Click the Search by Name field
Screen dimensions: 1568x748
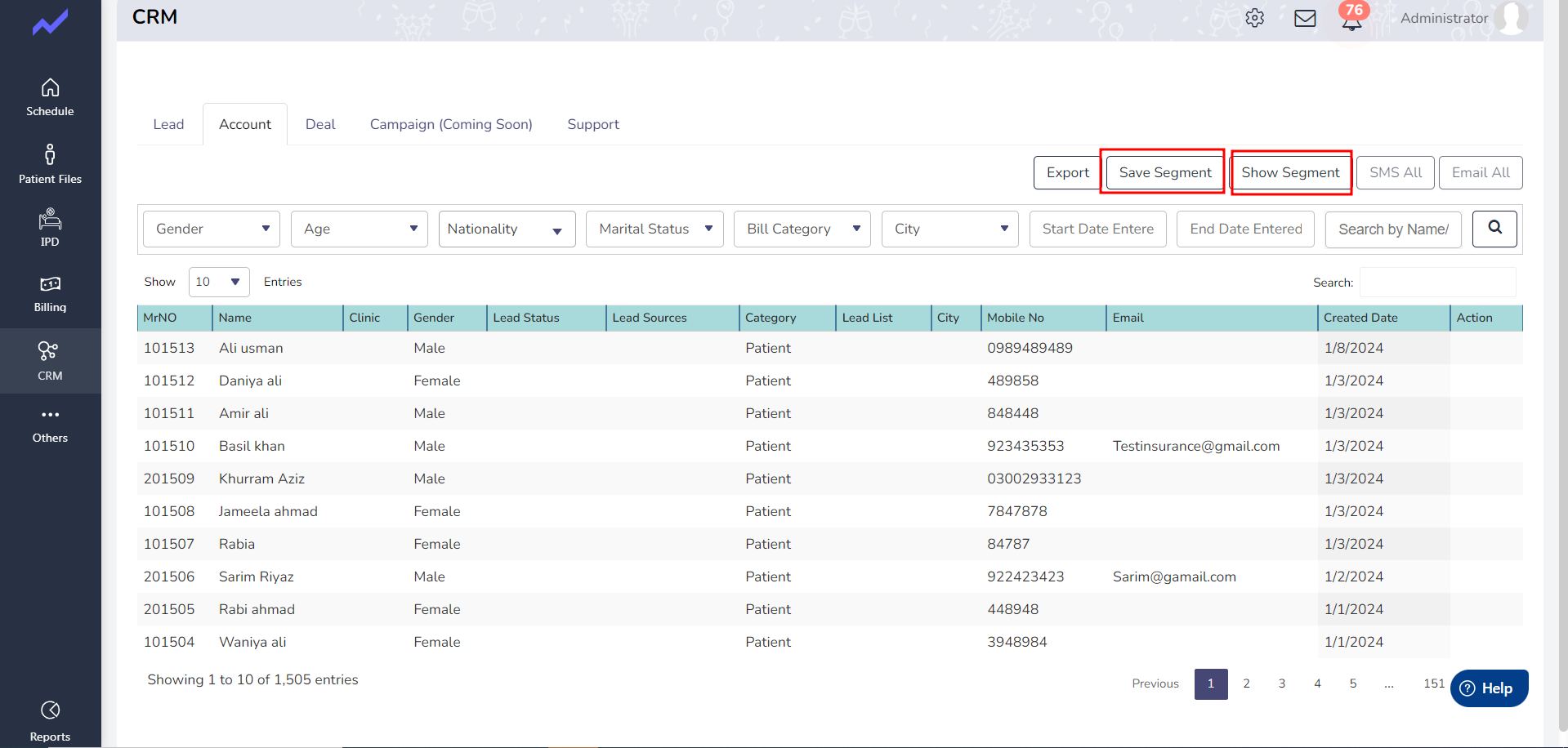click(x=1393, y=229)
